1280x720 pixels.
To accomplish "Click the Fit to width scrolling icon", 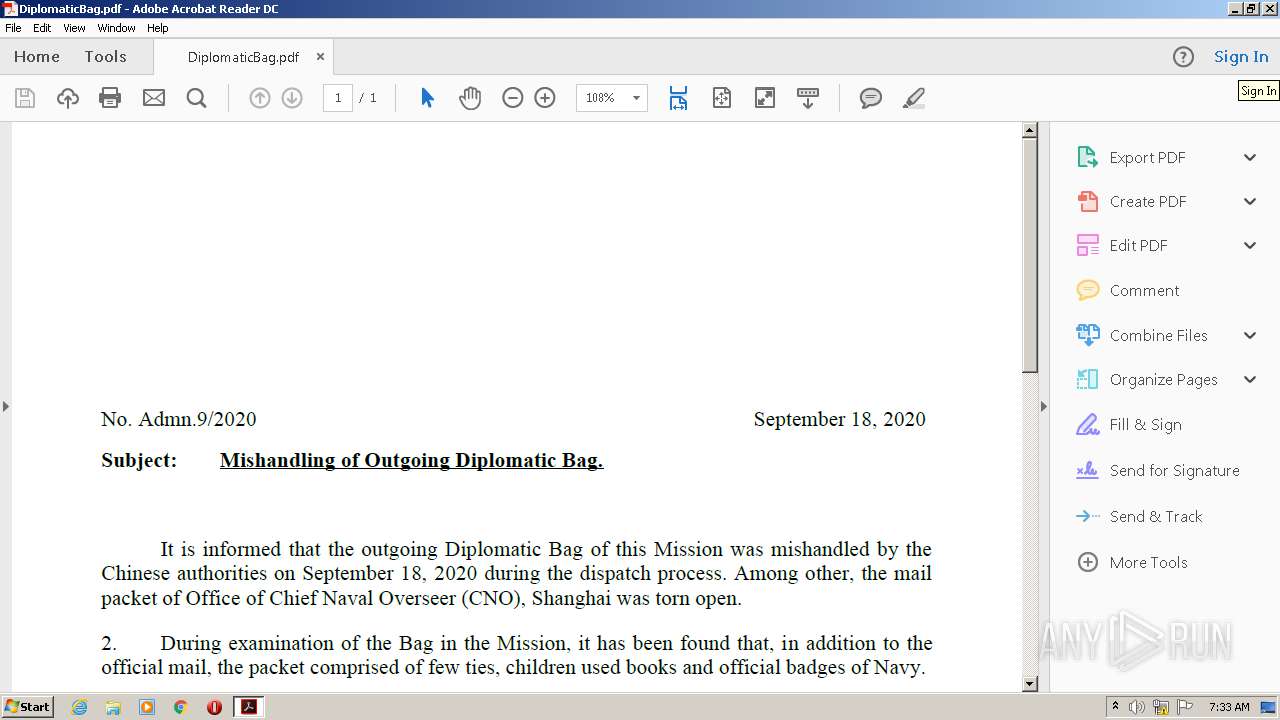I will coord(678,98).
